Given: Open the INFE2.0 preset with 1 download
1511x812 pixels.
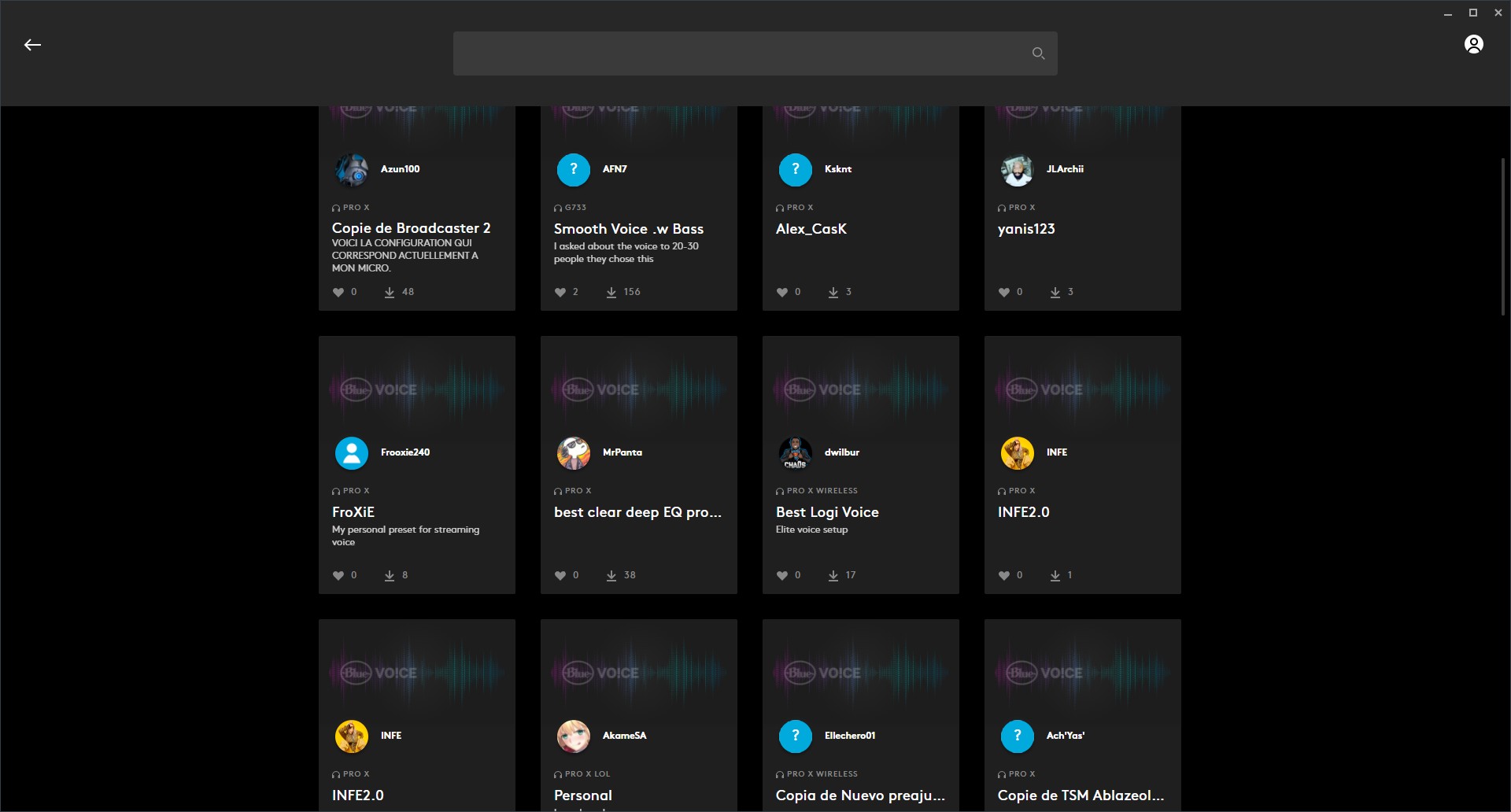Looking at the screenshot, I should tap(1023, 512).
